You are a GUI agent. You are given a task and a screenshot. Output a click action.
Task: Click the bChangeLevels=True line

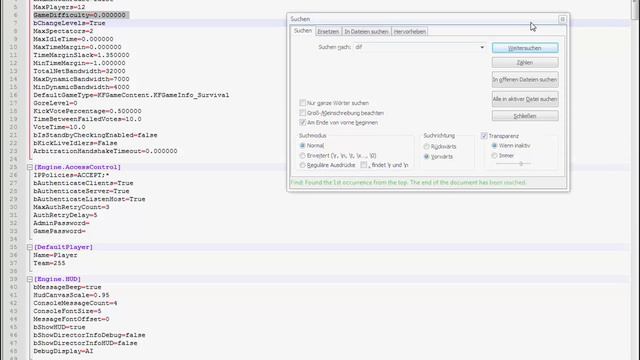click(x=69, y=23)
